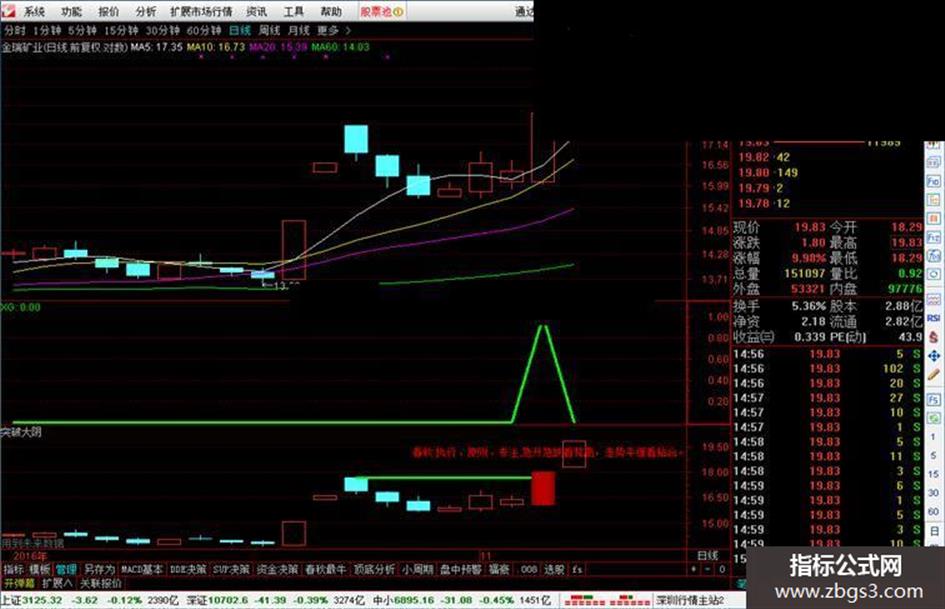This screenshot has height=609, width=945.
Task: Click the 选股 button in template bar
Action: pos(554,569)
